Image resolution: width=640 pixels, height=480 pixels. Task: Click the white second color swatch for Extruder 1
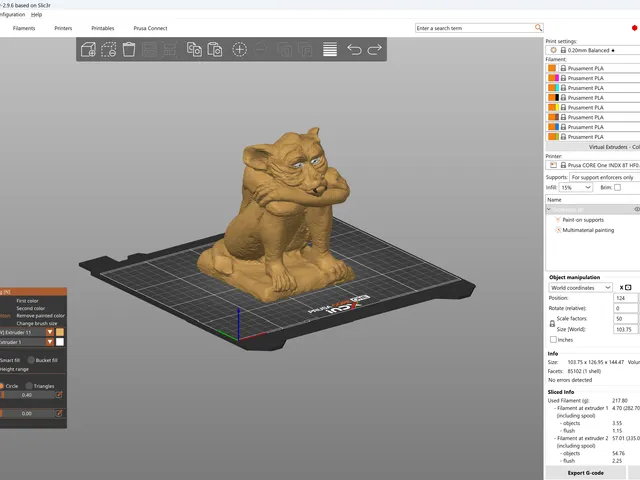(x=60, y=342)
